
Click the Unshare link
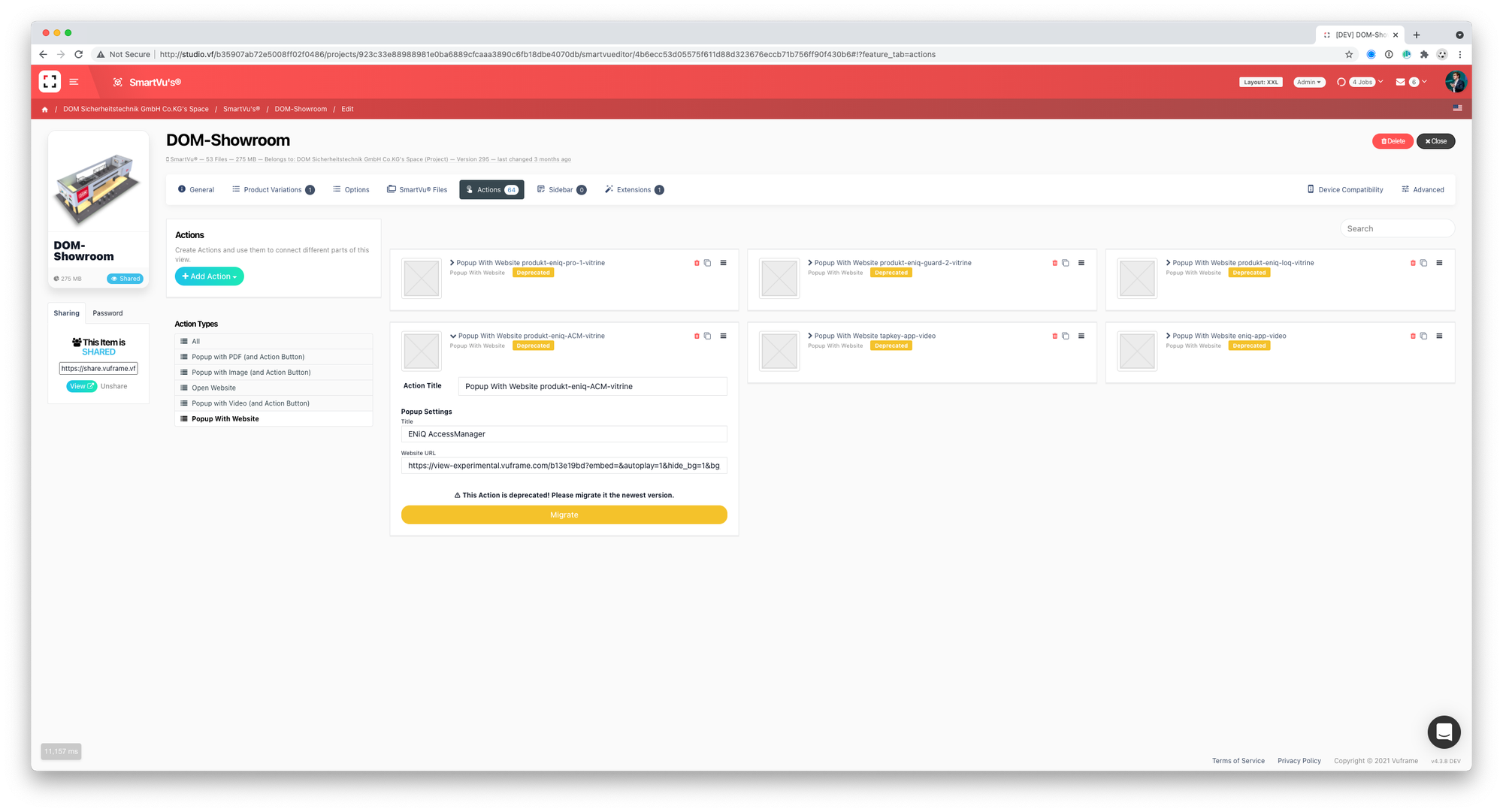click(114, 386)
